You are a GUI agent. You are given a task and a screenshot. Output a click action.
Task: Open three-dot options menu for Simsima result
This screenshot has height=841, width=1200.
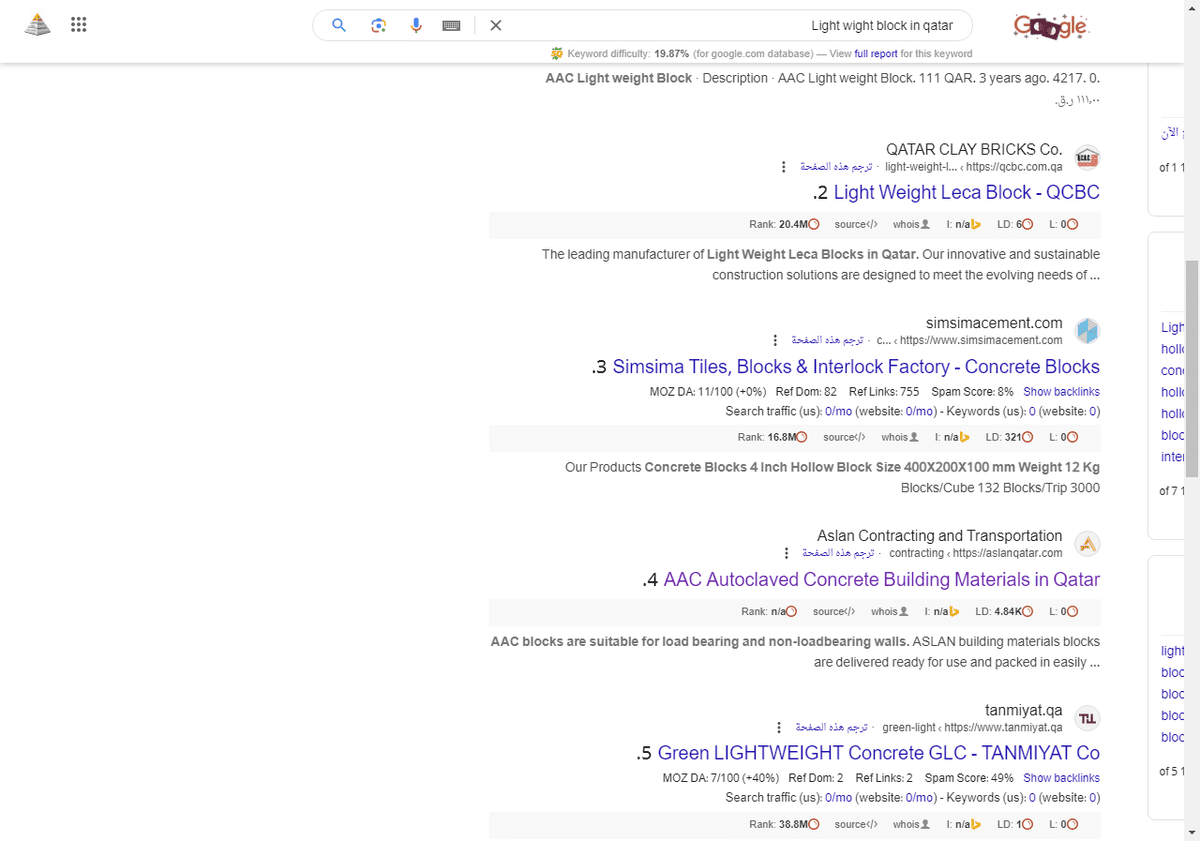click(x=773, y=339)
